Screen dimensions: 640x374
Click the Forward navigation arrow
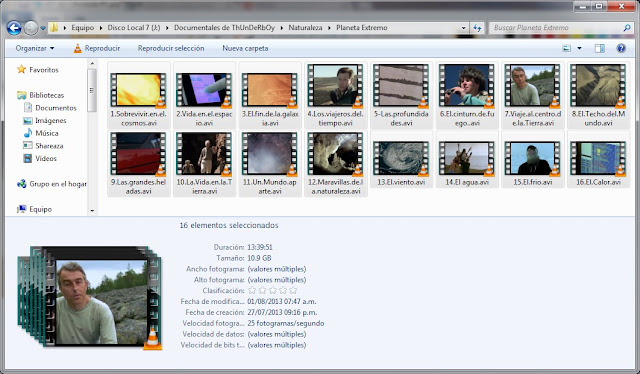pos(31,28)
